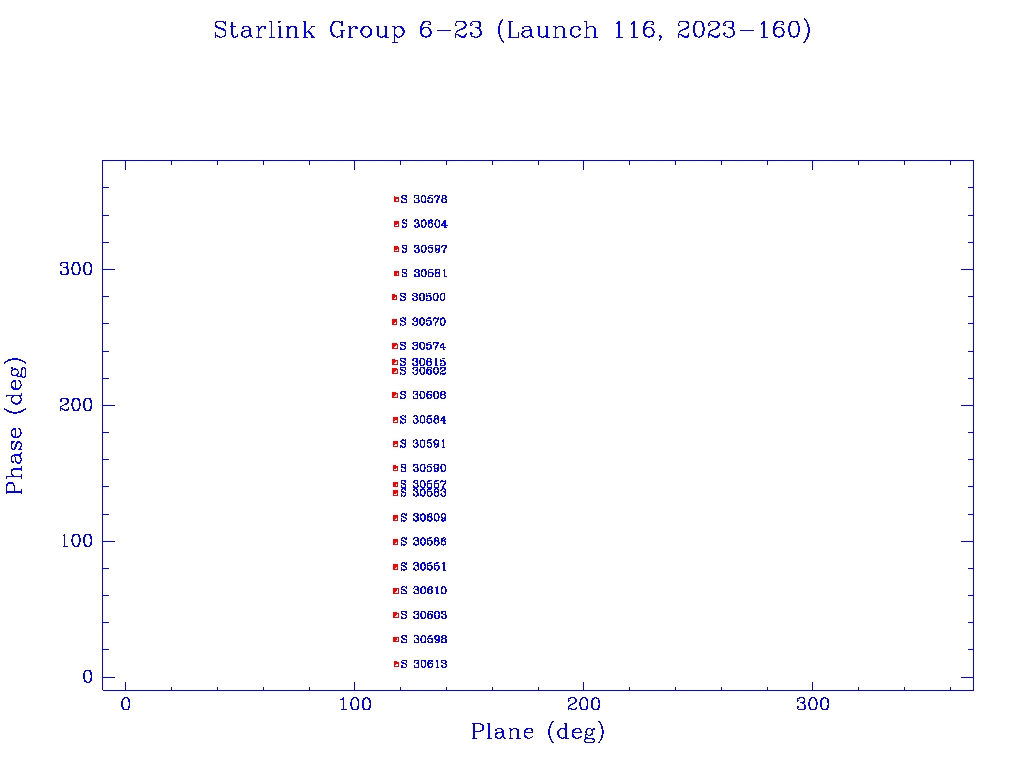Select satellite label S 30590
This screenshot has width=1024, height=768.
click(423, 468)
